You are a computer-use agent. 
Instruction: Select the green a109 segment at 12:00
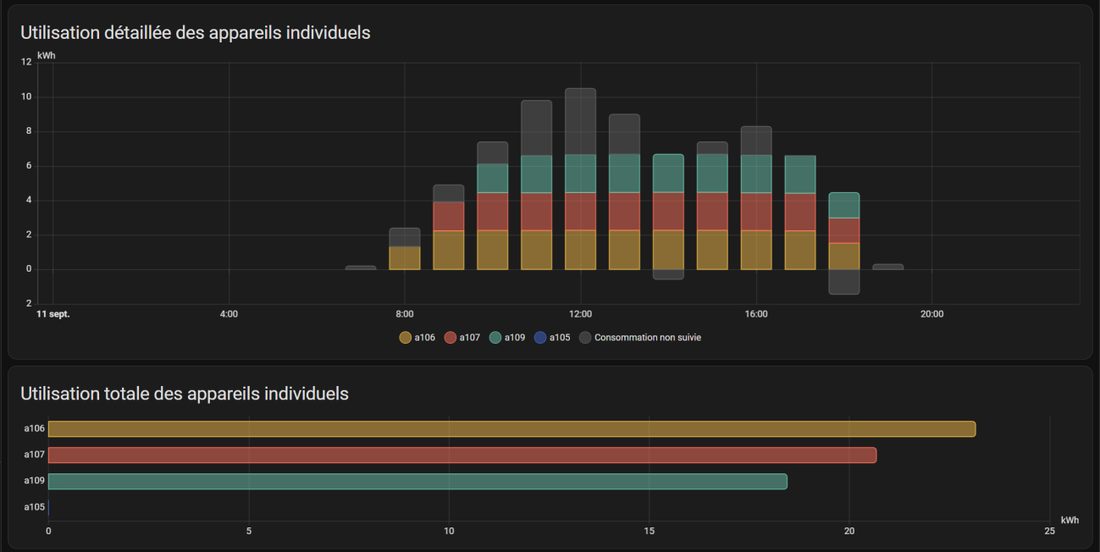(x=580, y=173)
